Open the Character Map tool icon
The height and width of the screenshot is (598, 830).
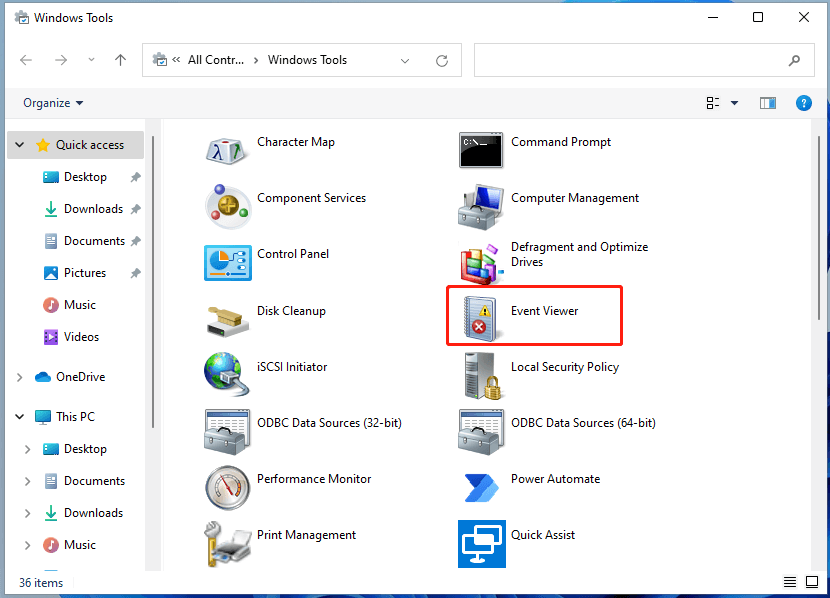point(227,150)
